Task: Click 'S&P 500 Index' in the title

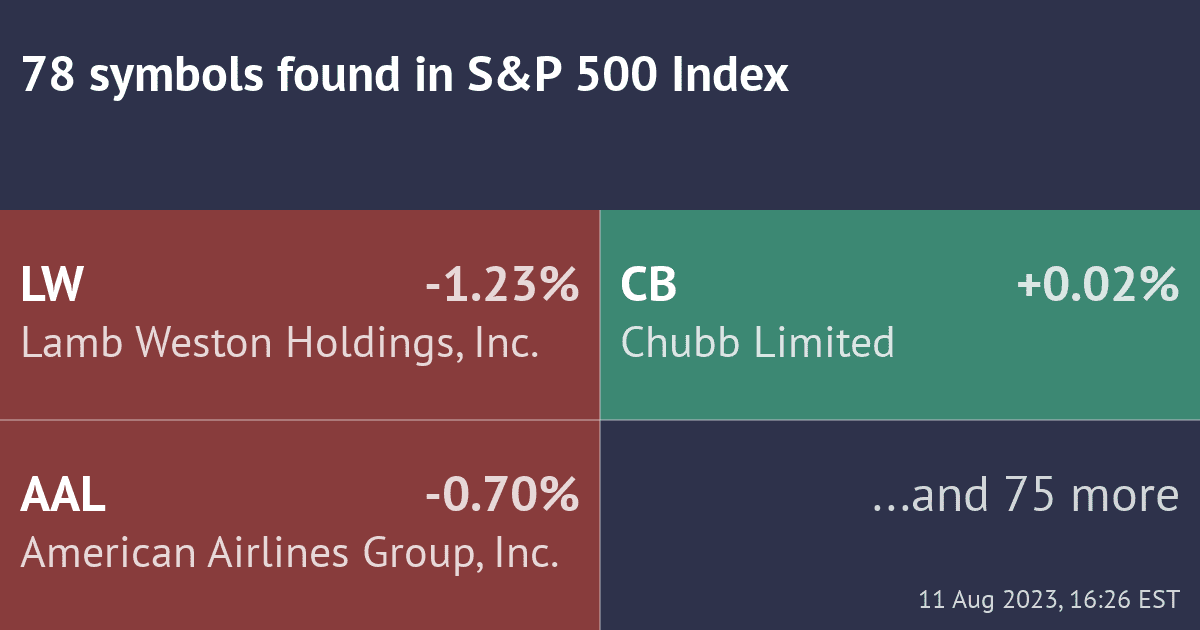Action: click(x=627, y=76)
